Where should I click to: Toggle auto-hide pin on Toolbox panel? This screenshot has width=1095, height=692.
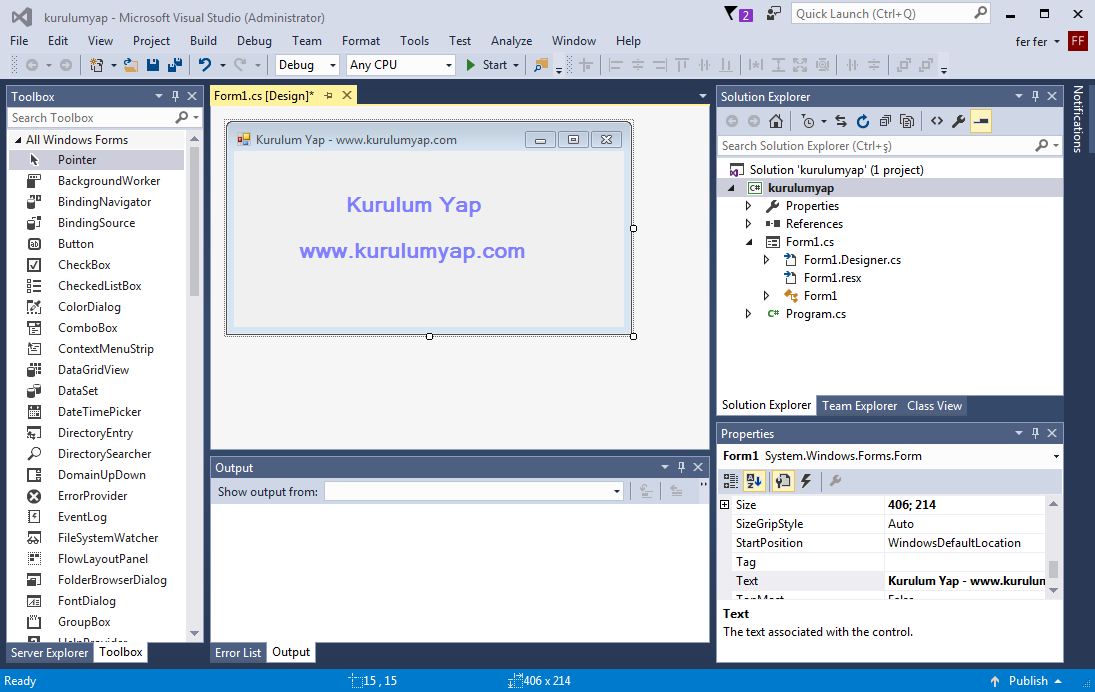(x=175, y=96)
